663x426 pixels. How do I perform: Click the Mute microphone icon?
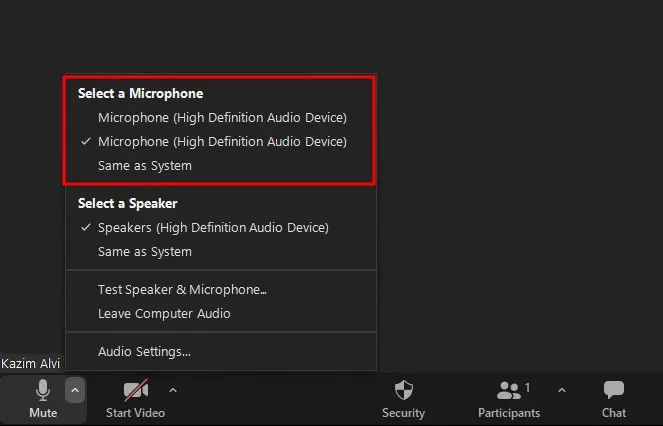[43, 390]
